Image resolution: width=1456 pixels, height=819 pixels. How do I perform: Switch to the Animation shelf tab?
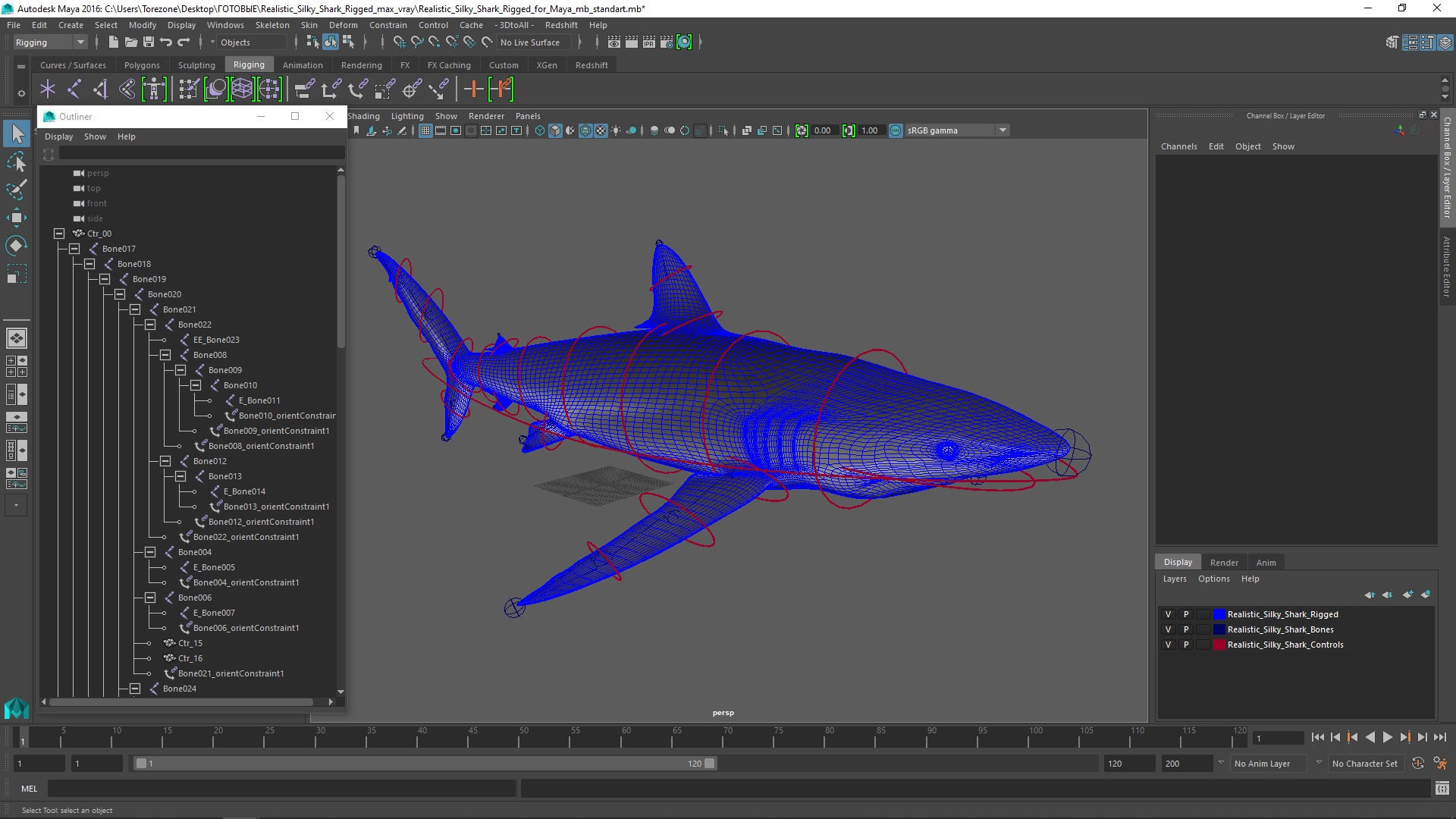click(303, 65)
